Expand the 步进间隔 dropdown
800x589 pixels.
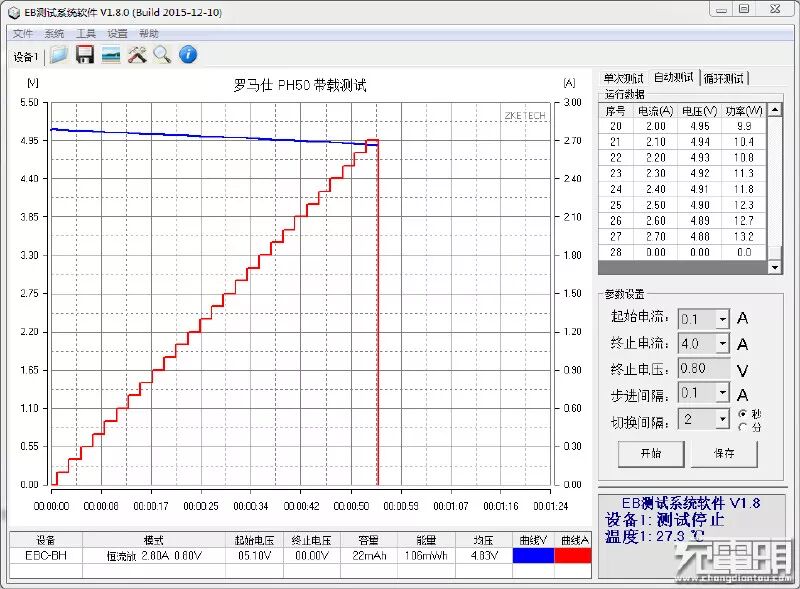tap(722, 392)
